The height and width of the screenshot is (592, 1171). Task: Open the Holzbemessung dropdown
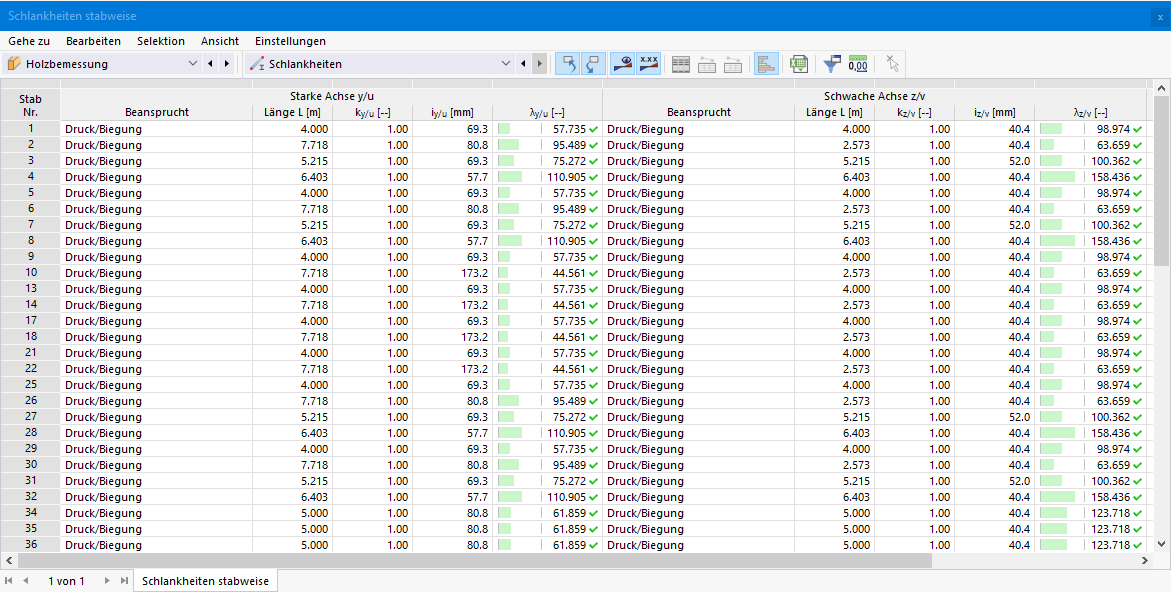(102, 64)
